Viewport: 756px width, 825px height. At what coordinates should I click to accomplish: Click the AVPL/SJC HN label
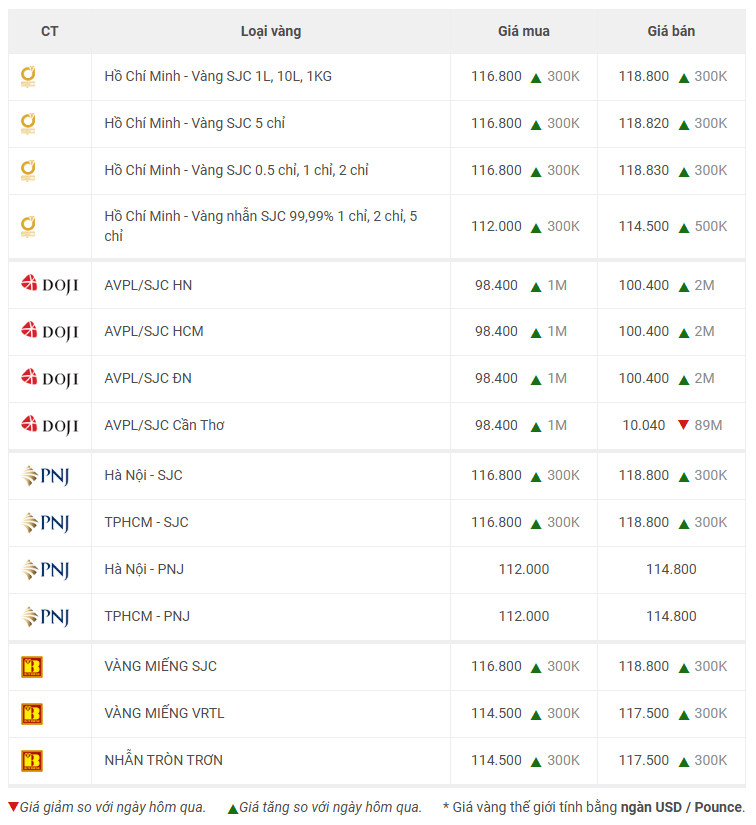tap(148, 285)
